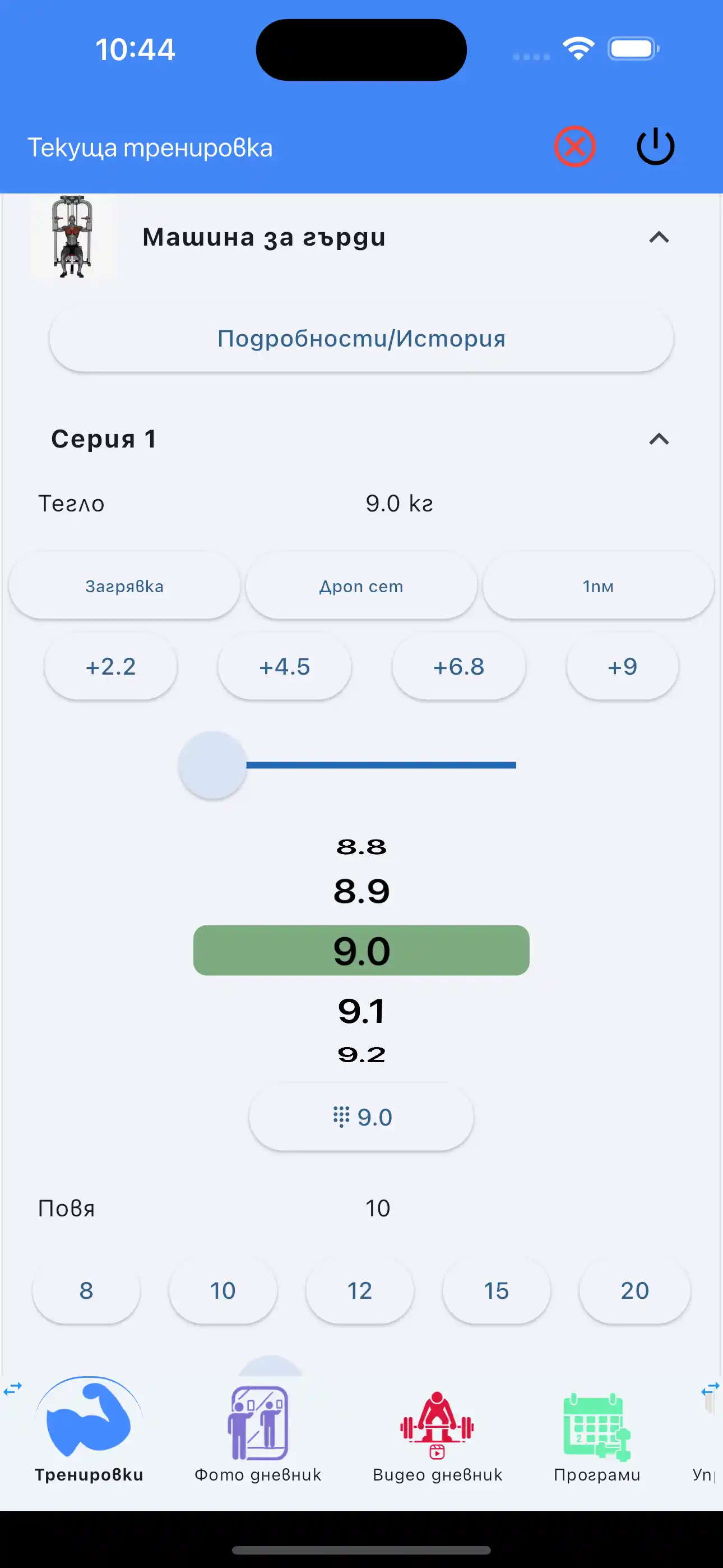Select 9.1 in the weight picker
Image resolution: width=723 pixels, height=1568 pixels.
(x=361, y=1011)
